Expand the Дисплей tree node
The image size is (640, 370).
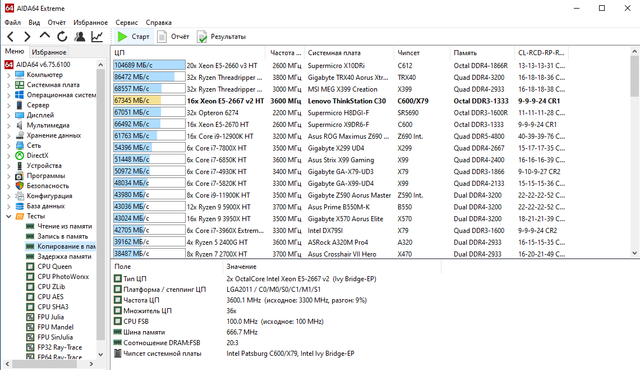point(9,115)
